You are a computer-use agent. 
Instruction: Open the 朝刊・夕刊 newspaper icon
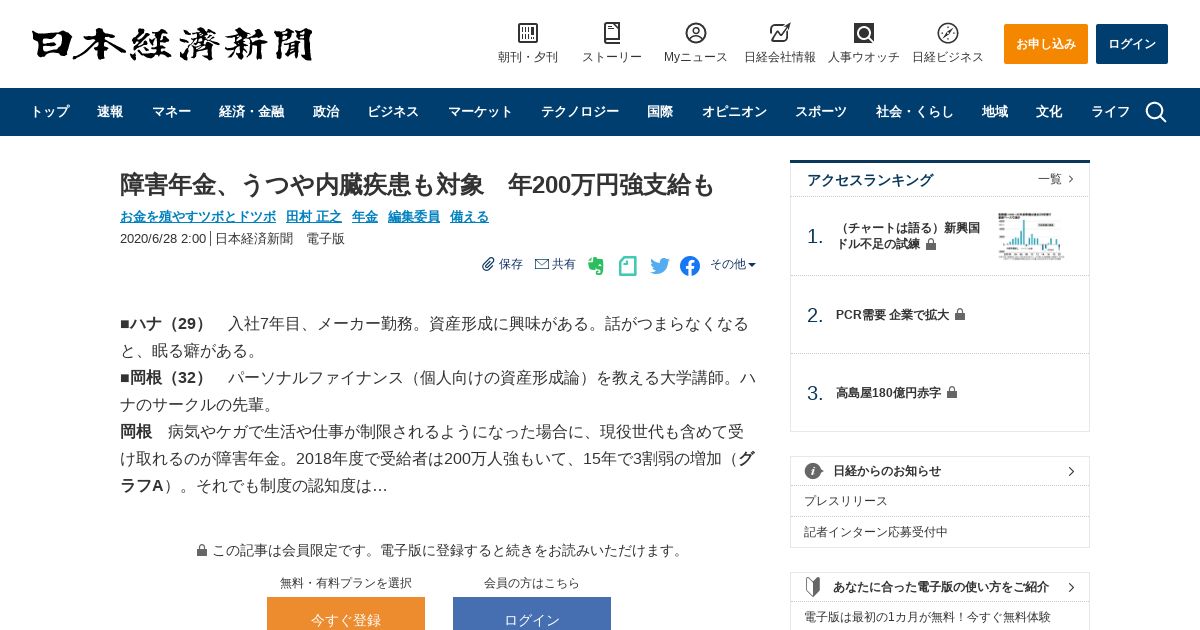click(528, 33)
